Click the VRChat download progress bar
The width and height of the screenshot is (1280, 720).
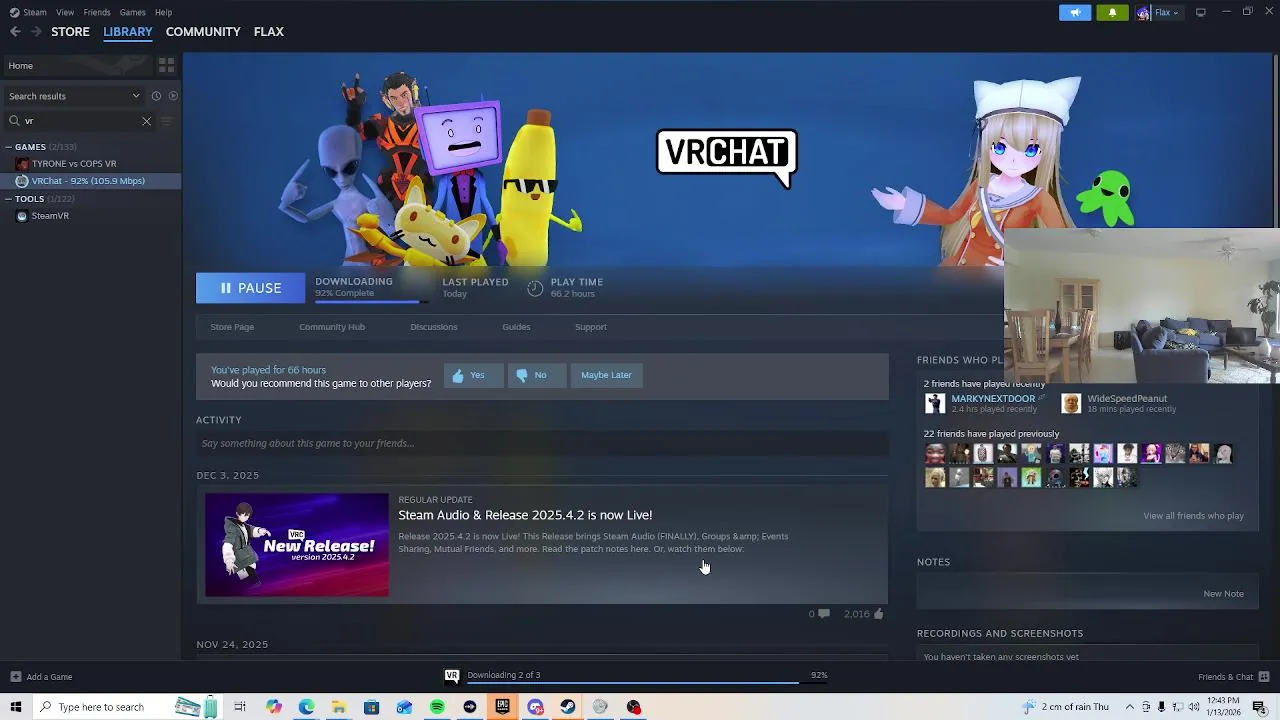point(370,301)
